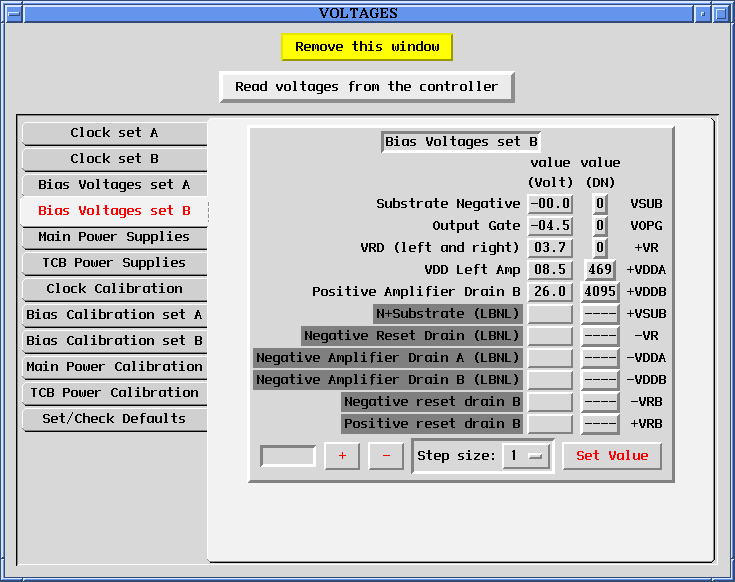Open the Clock set A tab
This screenshot has width=735, height=582.
pos(114,133)
